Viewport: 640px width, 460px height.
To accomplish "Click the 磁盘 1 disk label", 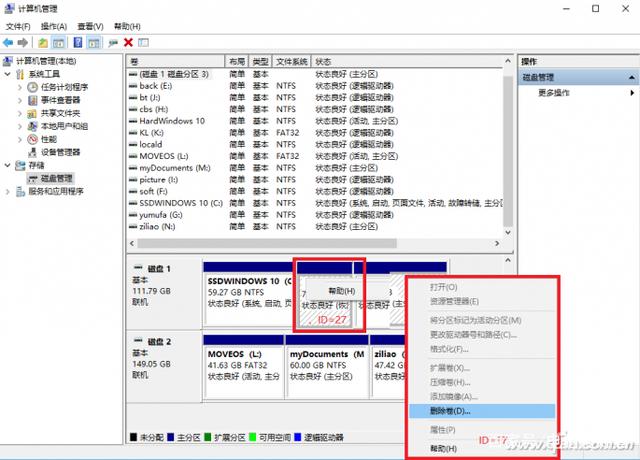I will pyautogui.click(x=159, y=269).
